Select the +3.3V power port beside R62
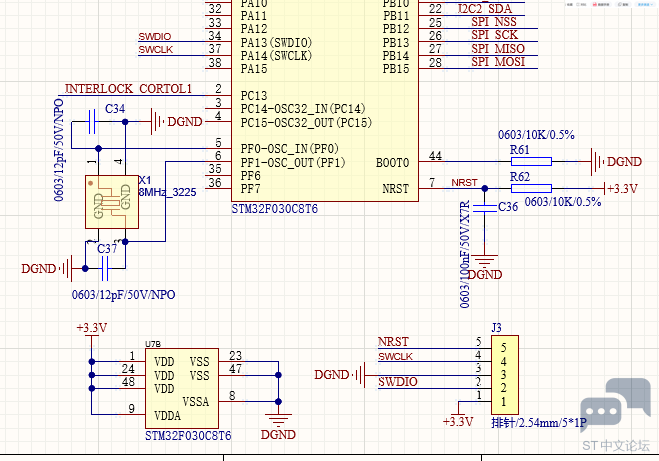659x461 pixels. (621, 188)
